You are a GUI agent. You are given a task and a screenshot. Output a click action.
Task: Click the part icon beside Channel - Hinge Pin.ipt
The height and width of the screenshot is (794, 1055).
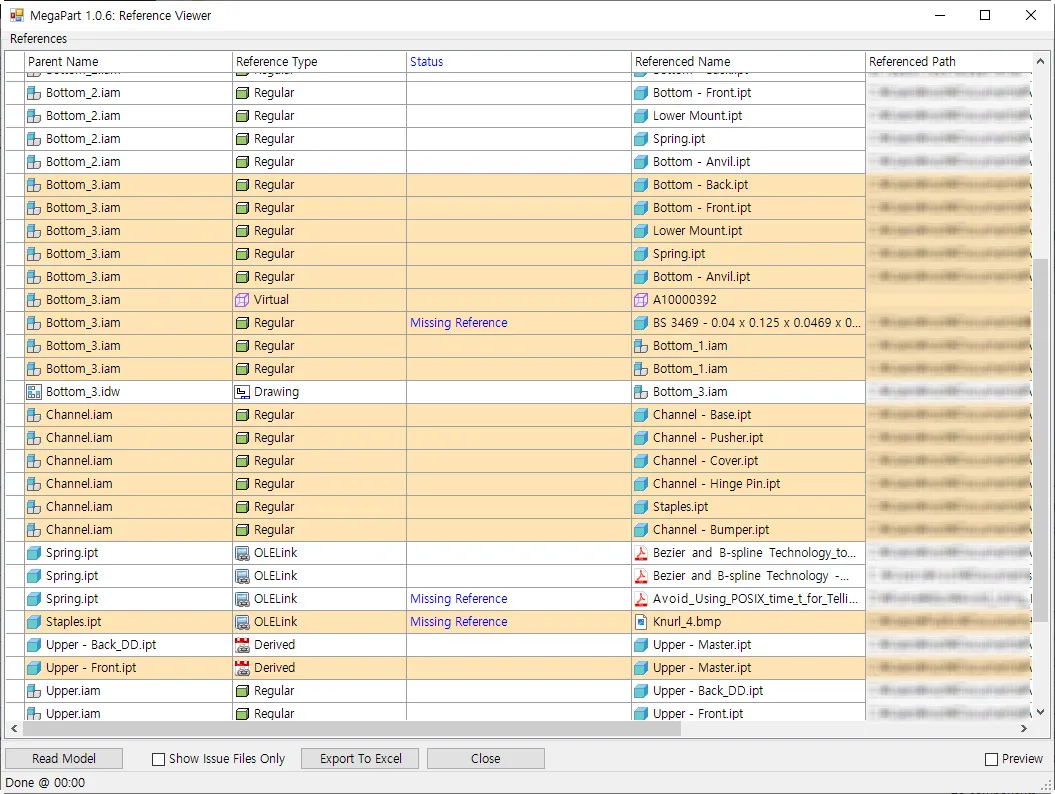(x=641, y=484)
